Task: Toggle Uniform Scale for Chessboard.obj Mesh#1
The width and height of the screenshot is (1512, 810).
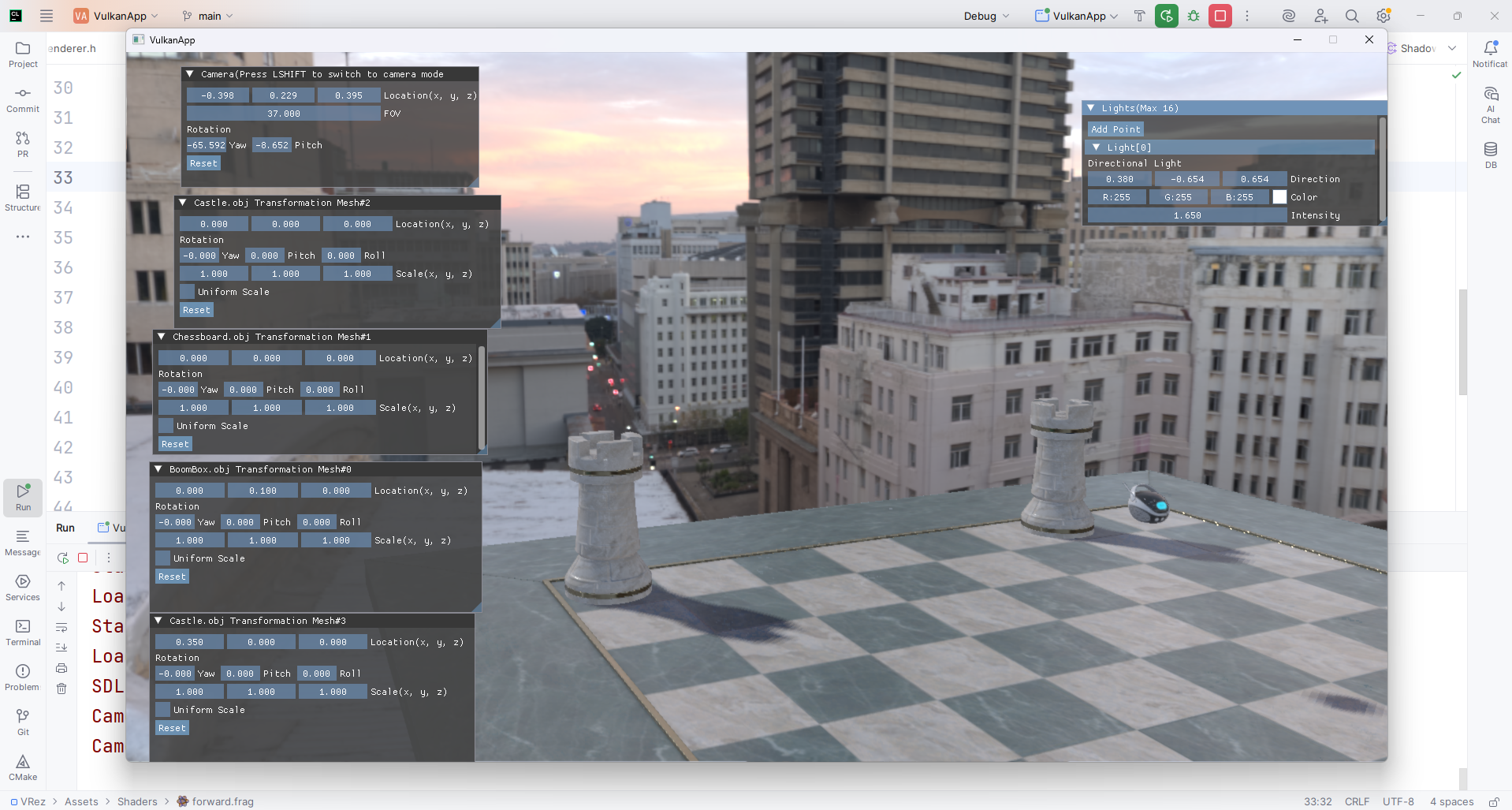Action: click(166, 426)
